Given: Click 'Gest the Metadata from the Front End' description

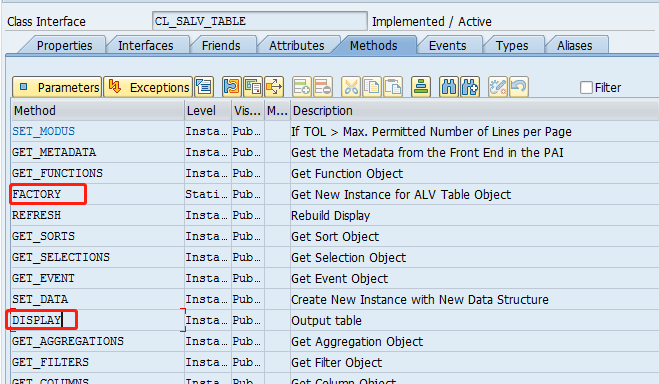Looking at the screenshot, I should [x=427, y=153].
